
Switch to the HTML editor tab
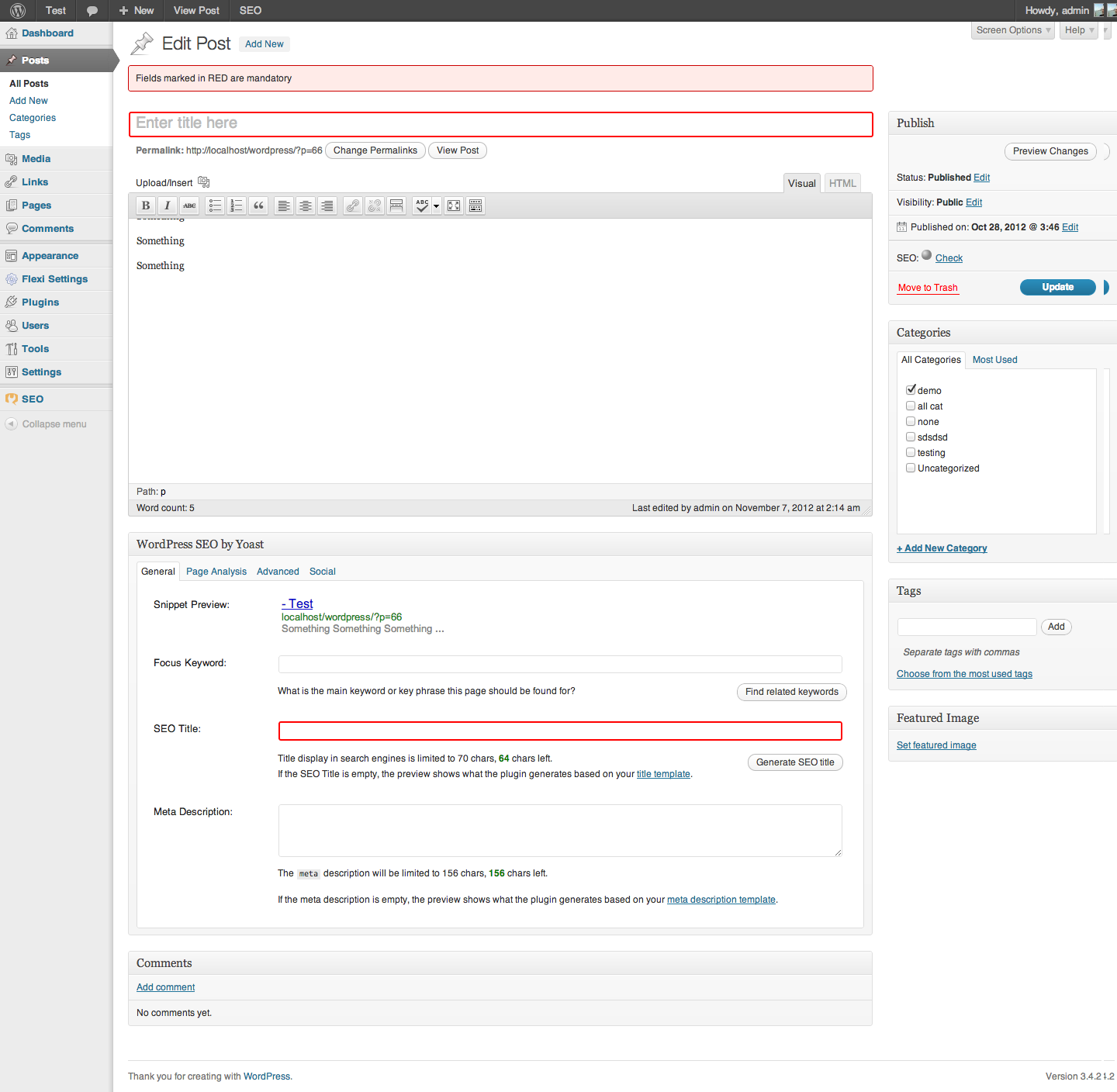(842, 183)
